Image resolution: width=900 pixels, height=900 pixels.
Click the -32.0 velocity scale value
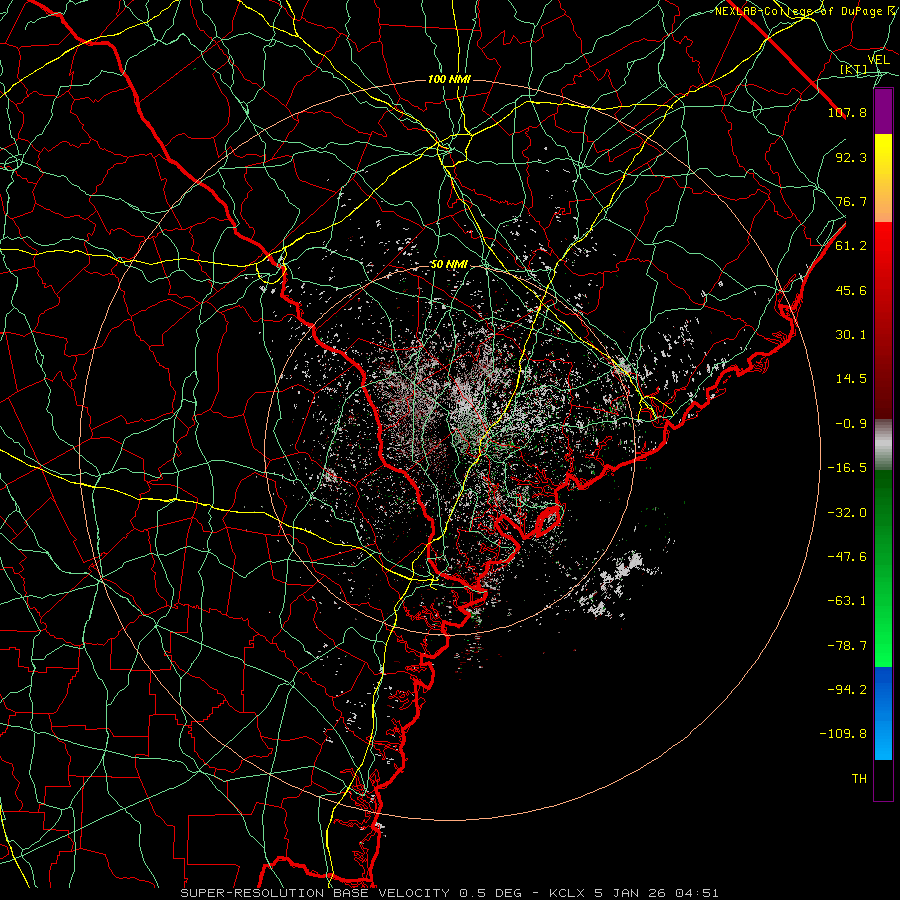(x=847, y=513)
